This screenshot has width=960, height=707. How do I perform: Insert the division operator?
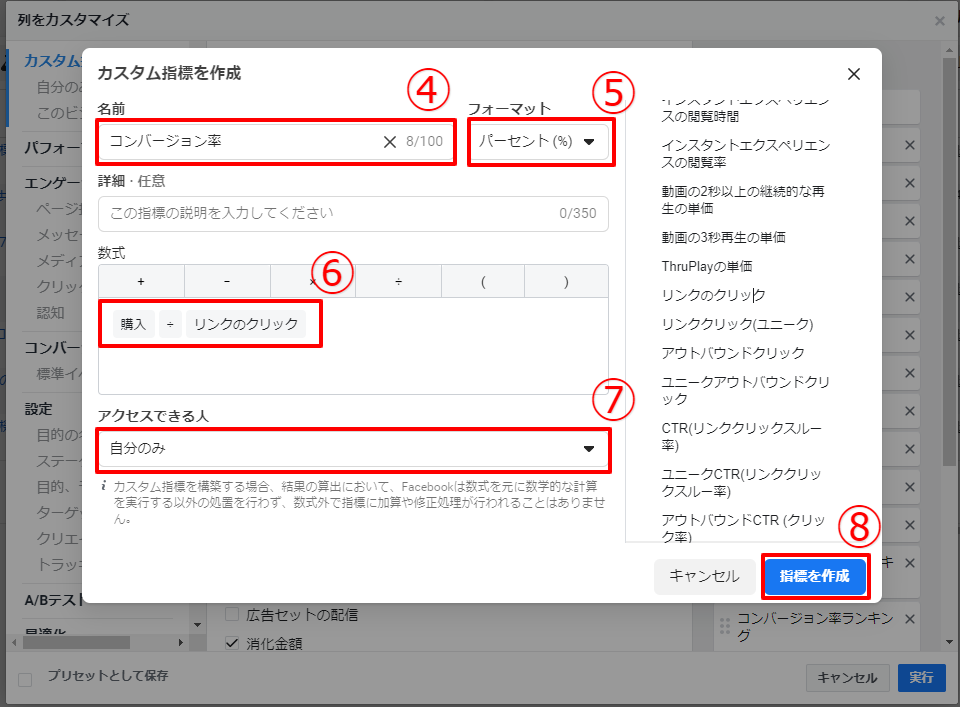click(x=398, y=282)
